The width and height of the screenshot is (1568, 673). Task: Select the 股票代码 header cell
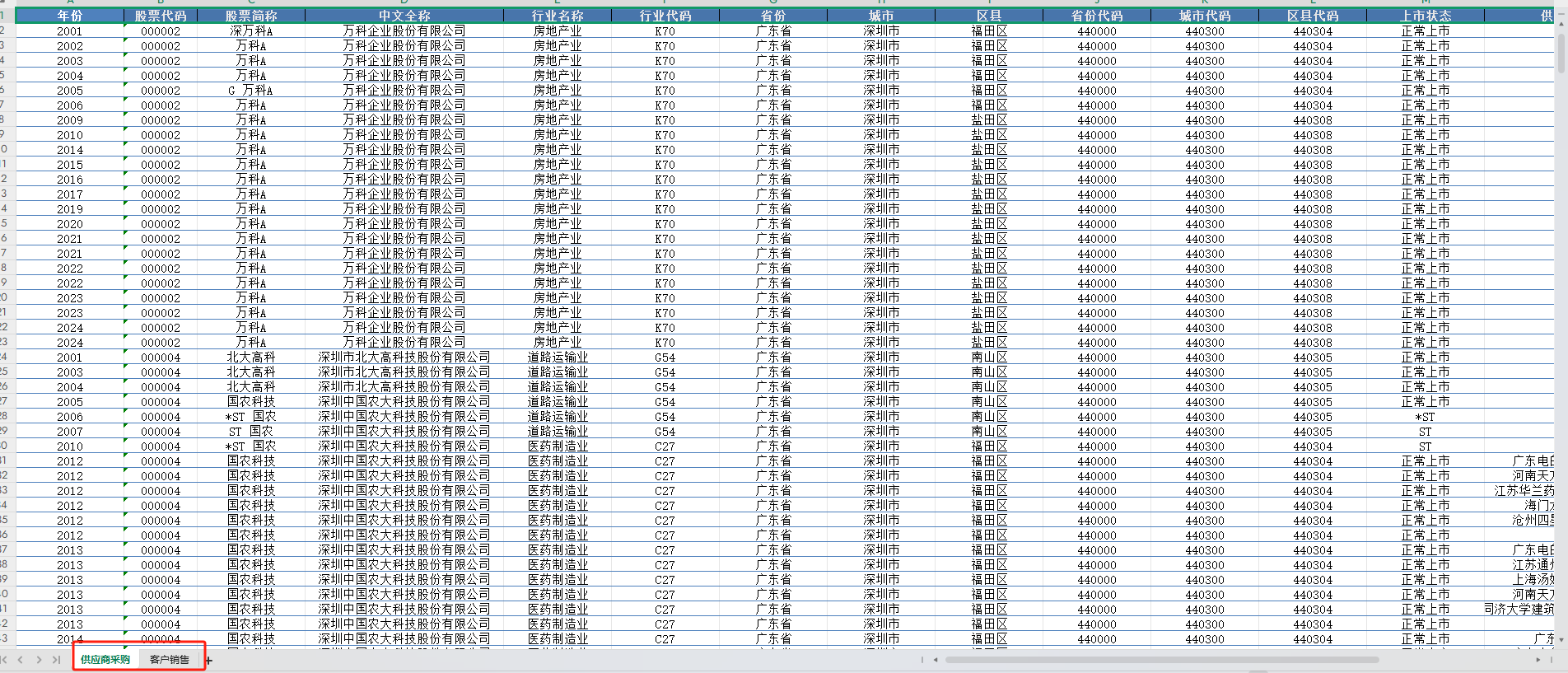(161, 16)
